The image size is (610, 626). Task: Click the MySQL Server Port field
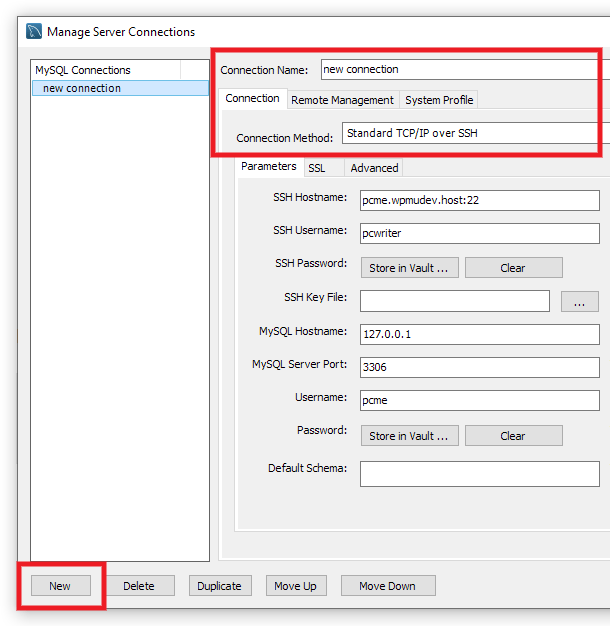(479, 367)
